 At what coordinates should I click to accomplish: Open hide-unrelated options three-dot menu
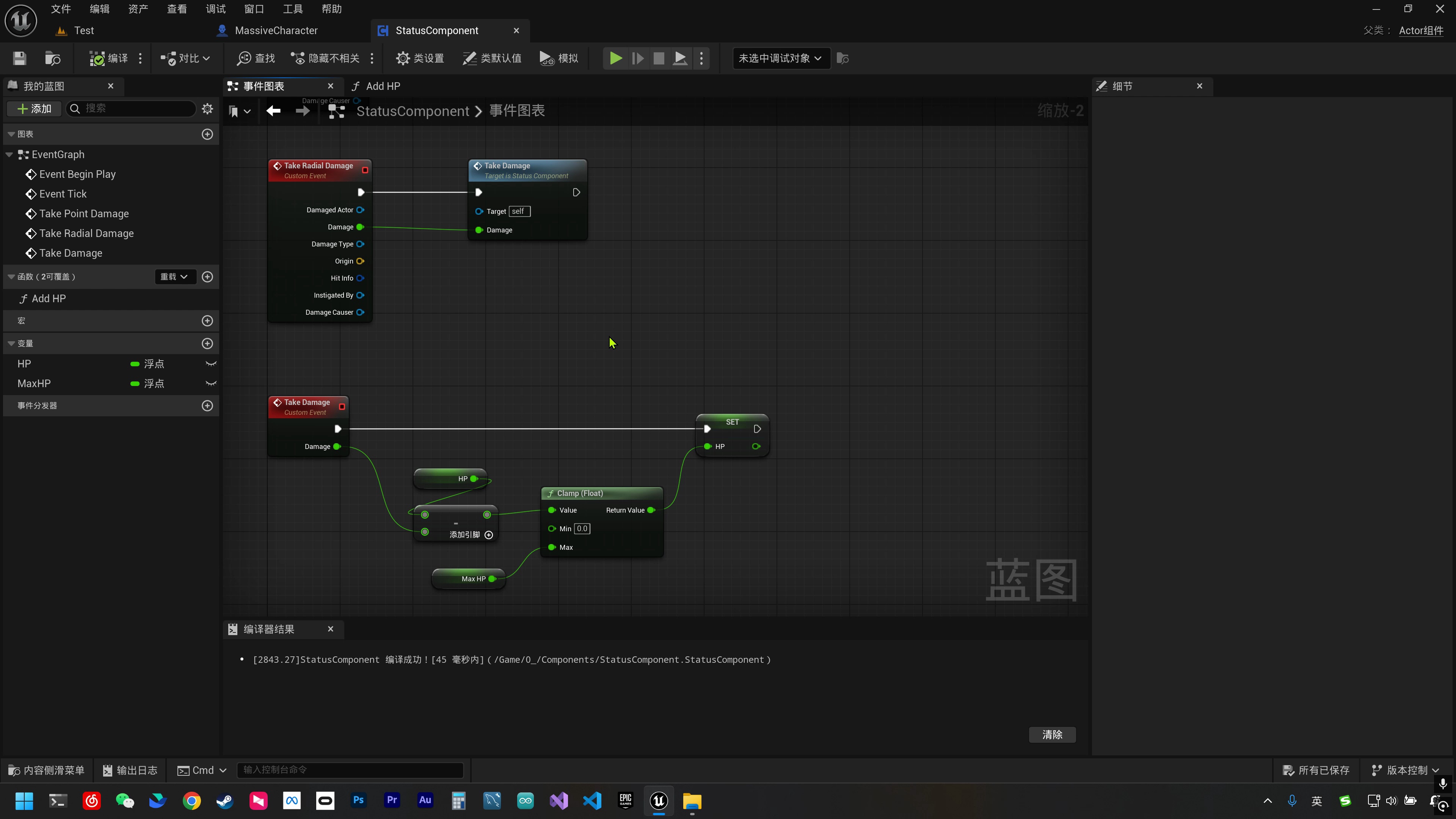(372, 58)
